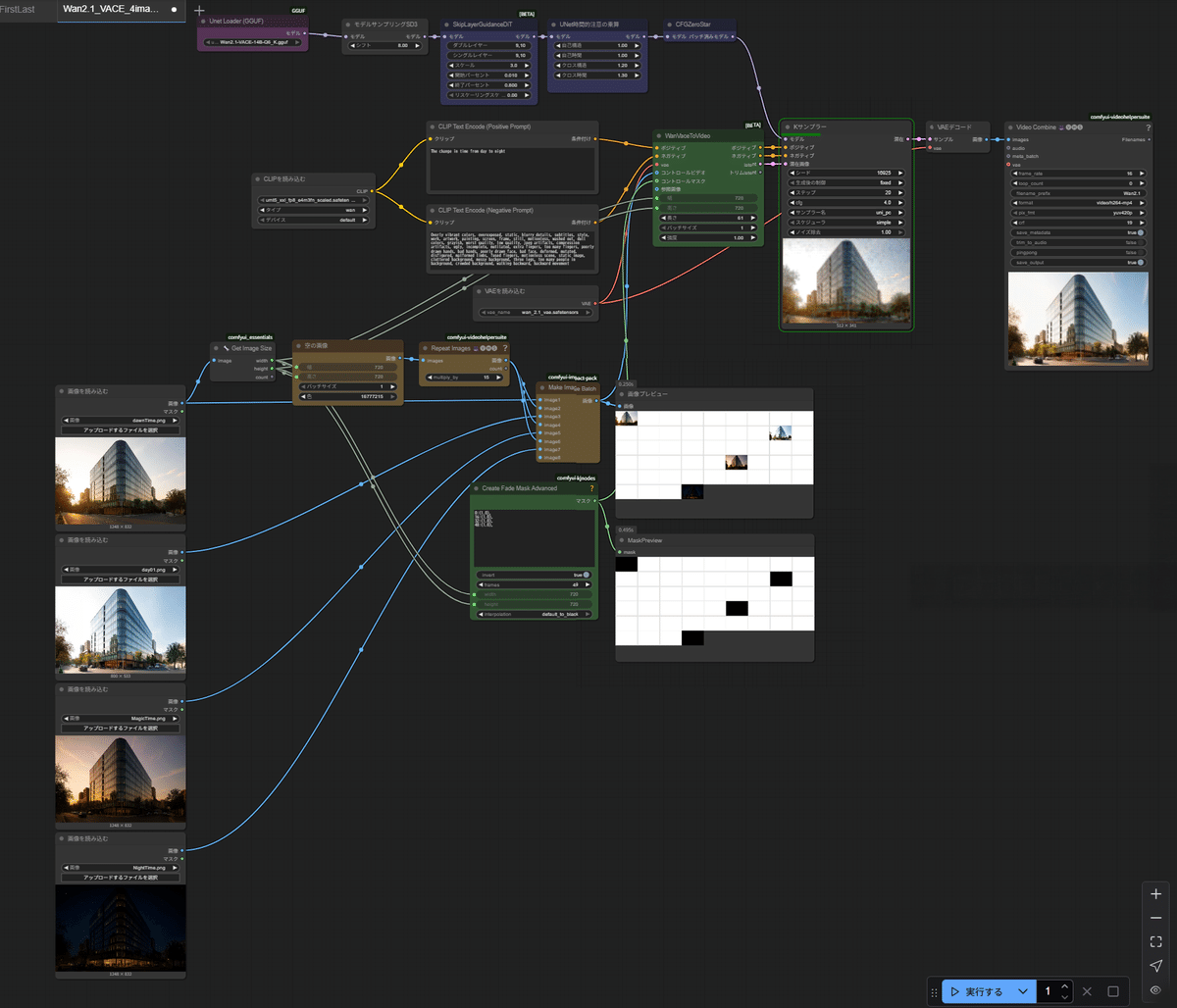Click the X icon to clear the queue

(x=1087, y=991)
